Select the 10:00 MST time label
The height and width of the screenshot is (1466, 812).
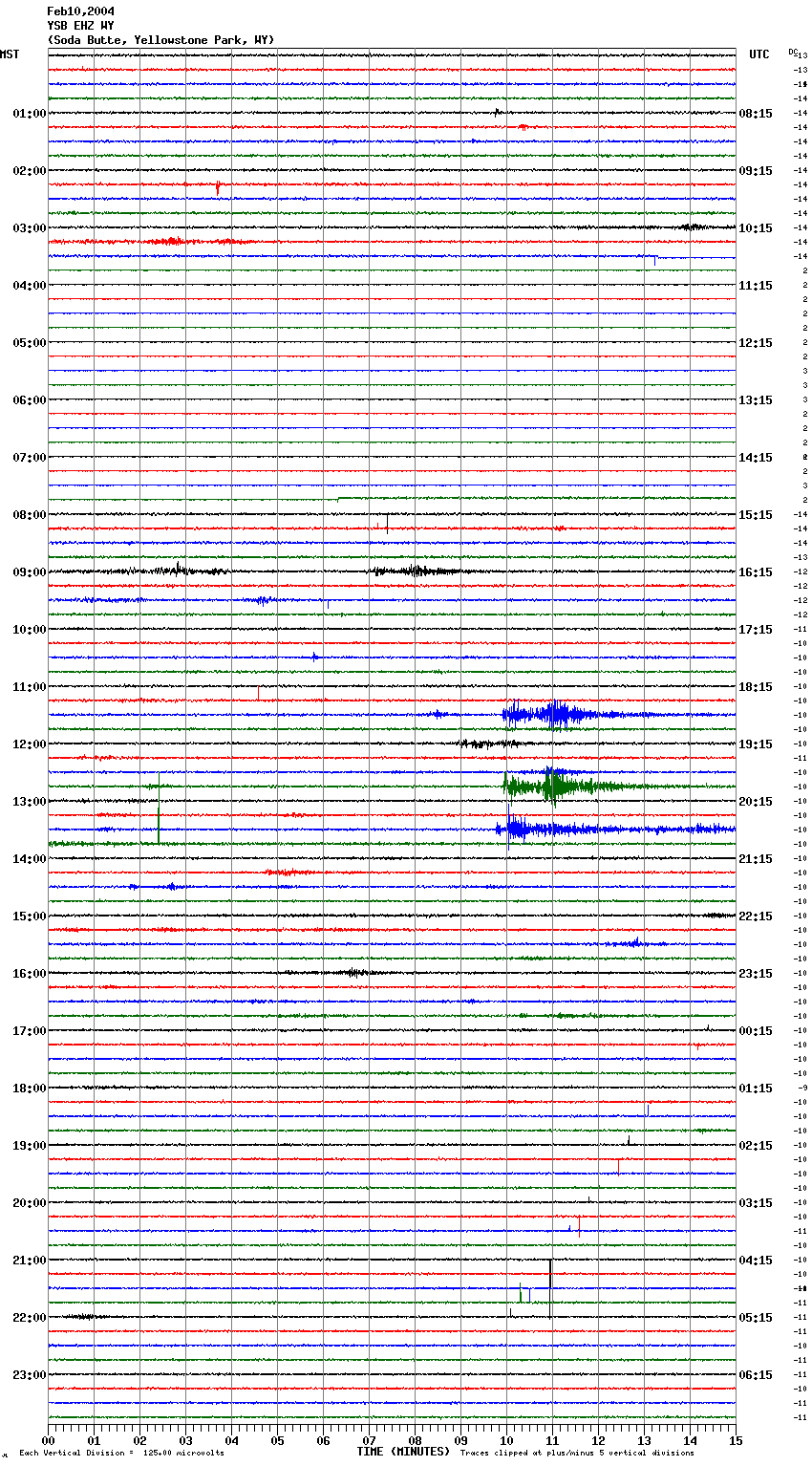click(x=30, y=630)
